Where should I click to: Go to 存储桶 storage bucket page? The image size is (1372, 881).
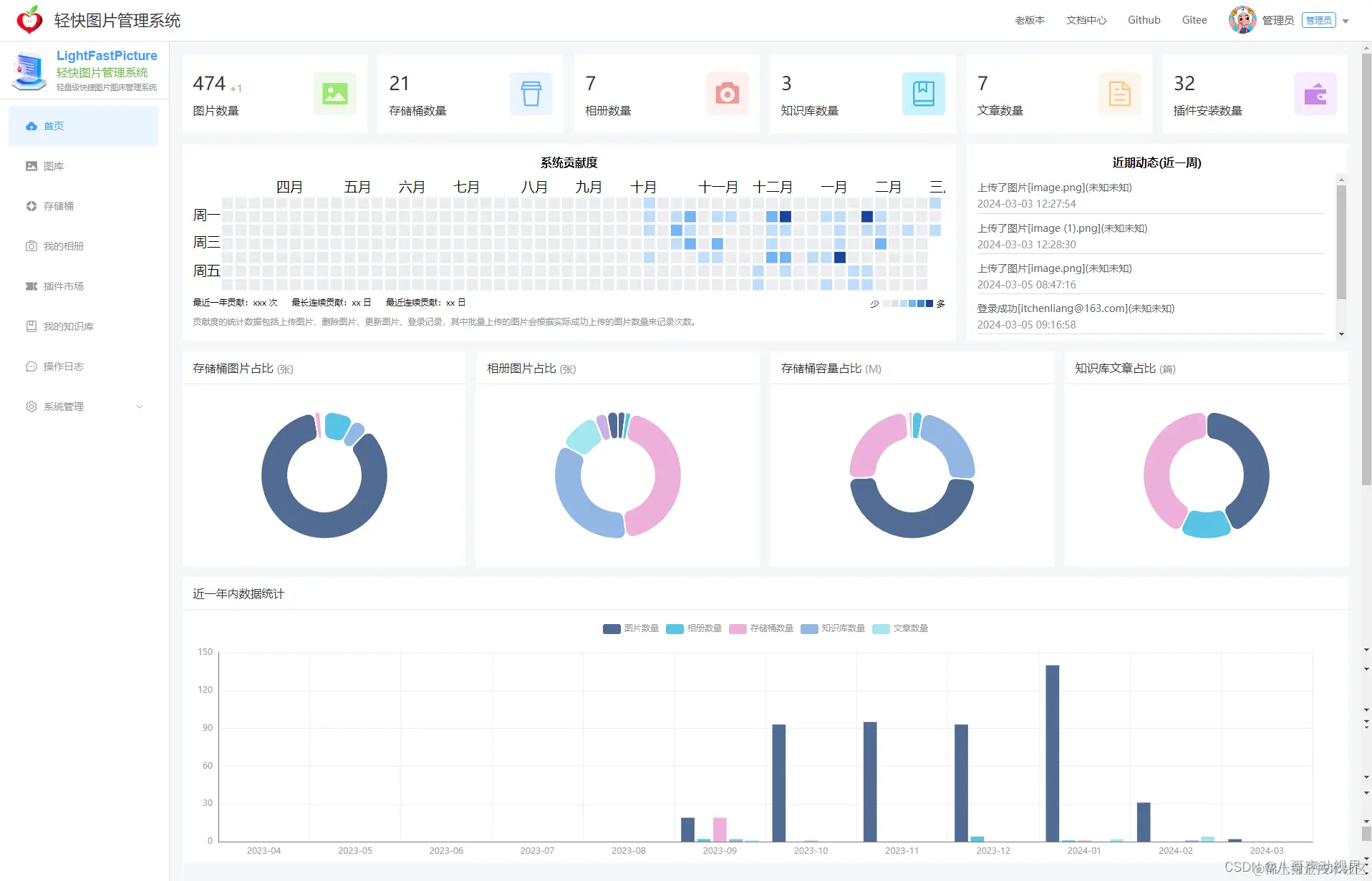click(x=83, y=206)
